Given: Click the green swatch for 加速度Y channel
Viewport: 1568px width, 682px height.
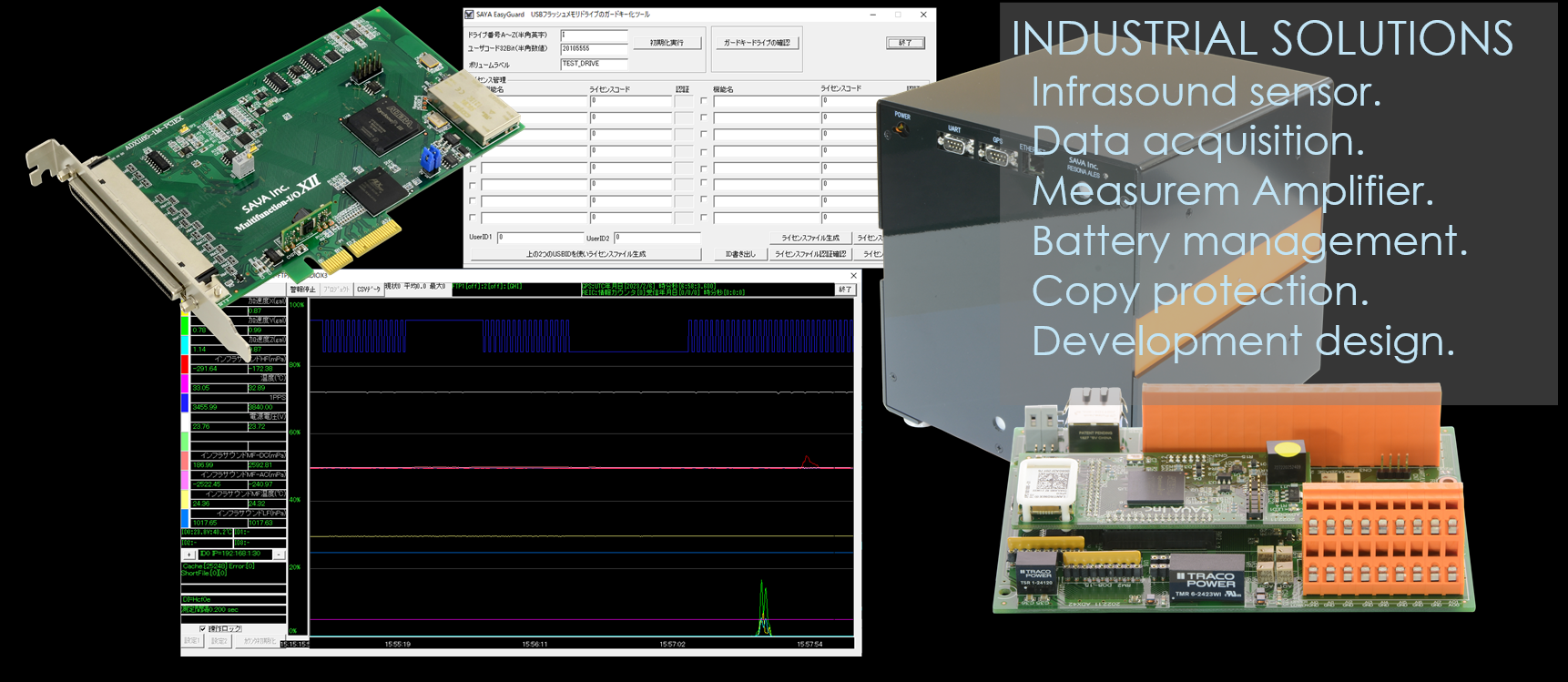Looking at the screenshot, I should tap(186, 325).
